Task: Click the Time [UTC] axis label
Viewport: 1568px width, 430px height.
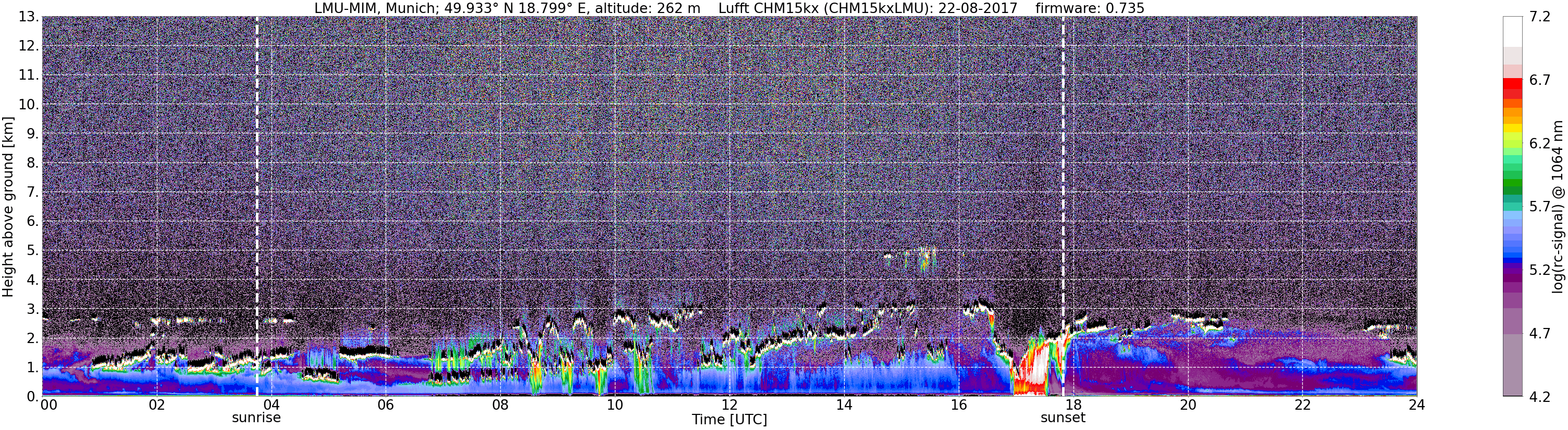Action: [729, 420]
